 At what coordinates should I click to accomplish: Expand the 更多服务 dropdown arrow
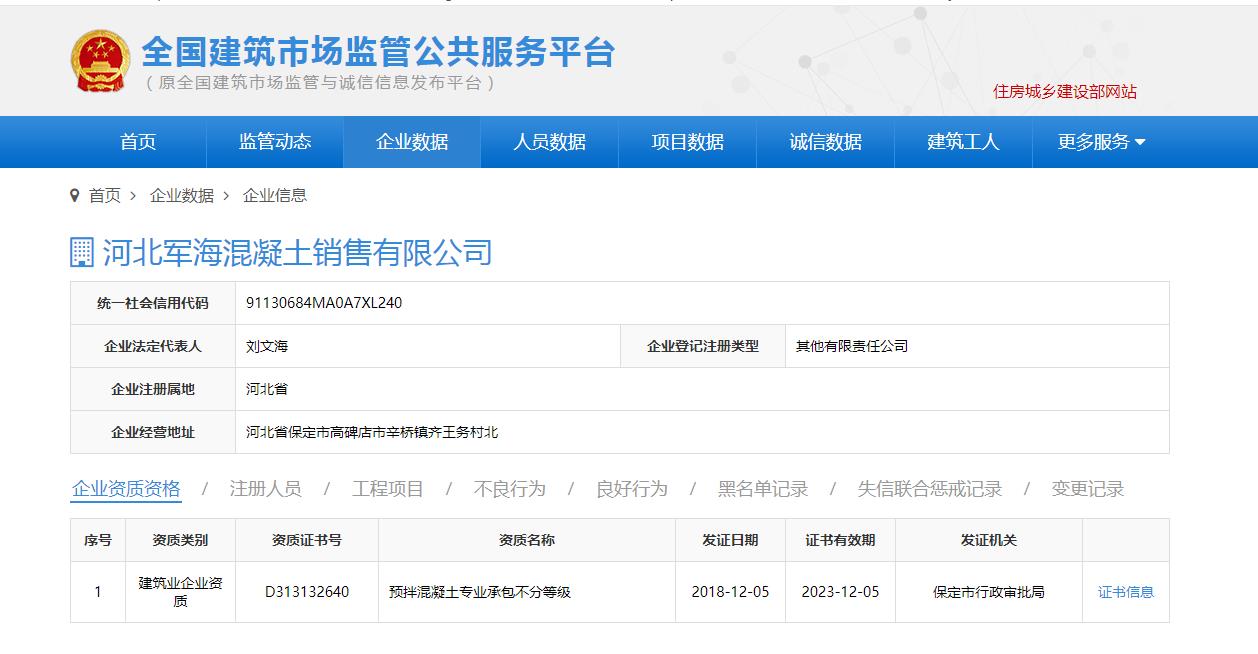1140,142
